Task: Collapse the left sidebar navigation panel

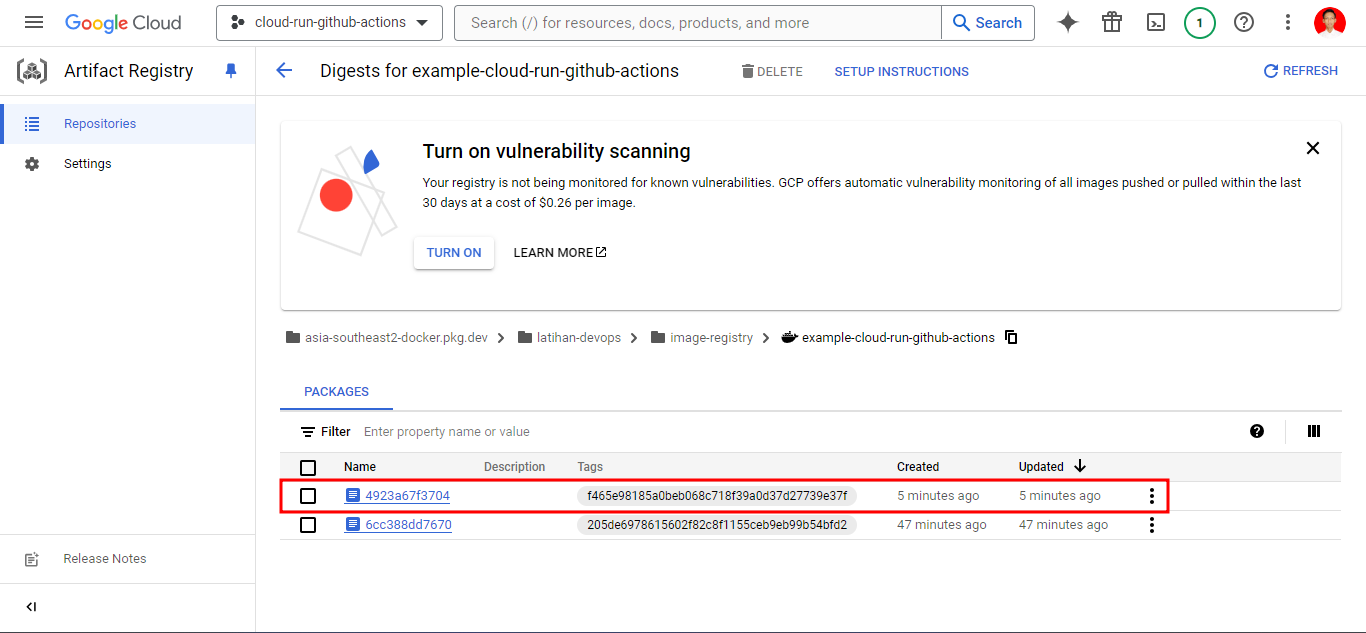Action: 31,607
